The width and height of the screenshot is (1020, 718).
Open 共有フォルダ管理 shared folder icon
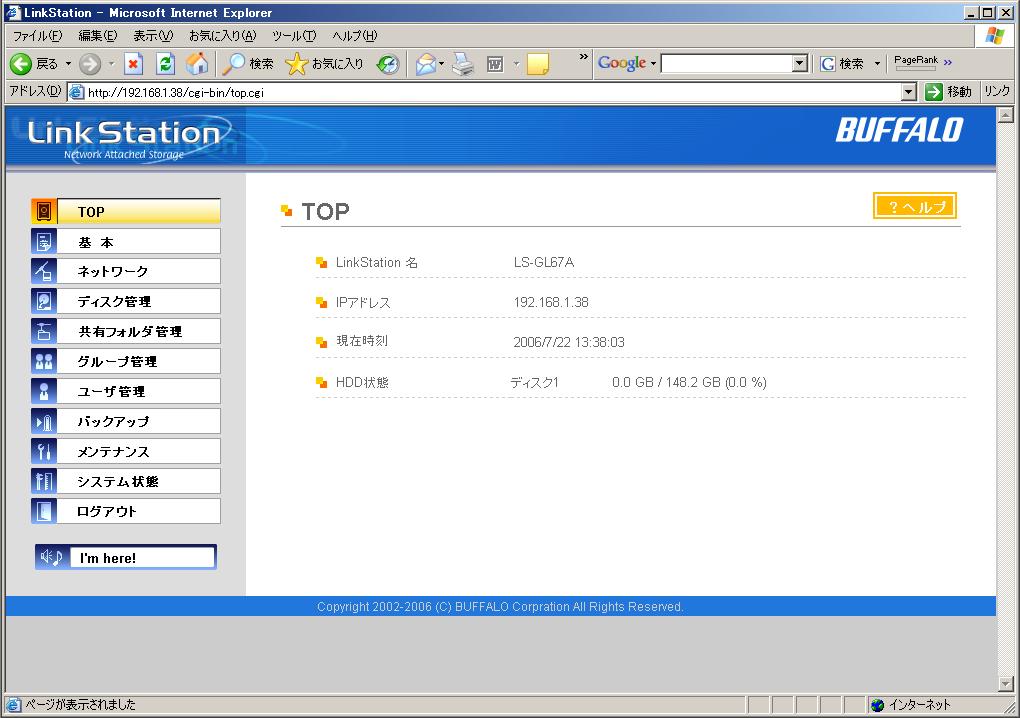[x=44, y=331]
